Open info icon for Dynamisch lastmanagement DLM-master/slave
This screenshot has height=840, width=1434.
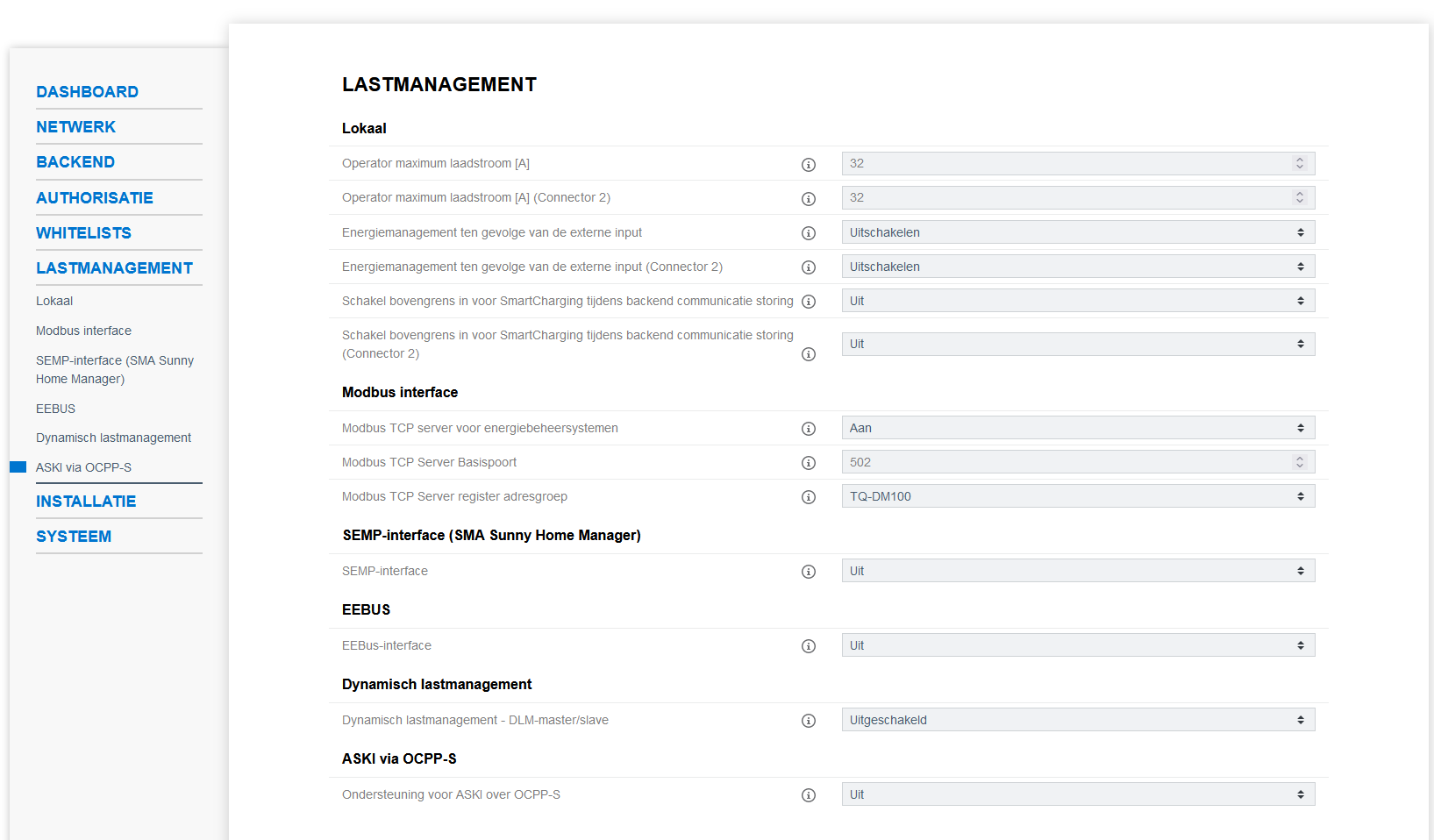click(809, 721)
